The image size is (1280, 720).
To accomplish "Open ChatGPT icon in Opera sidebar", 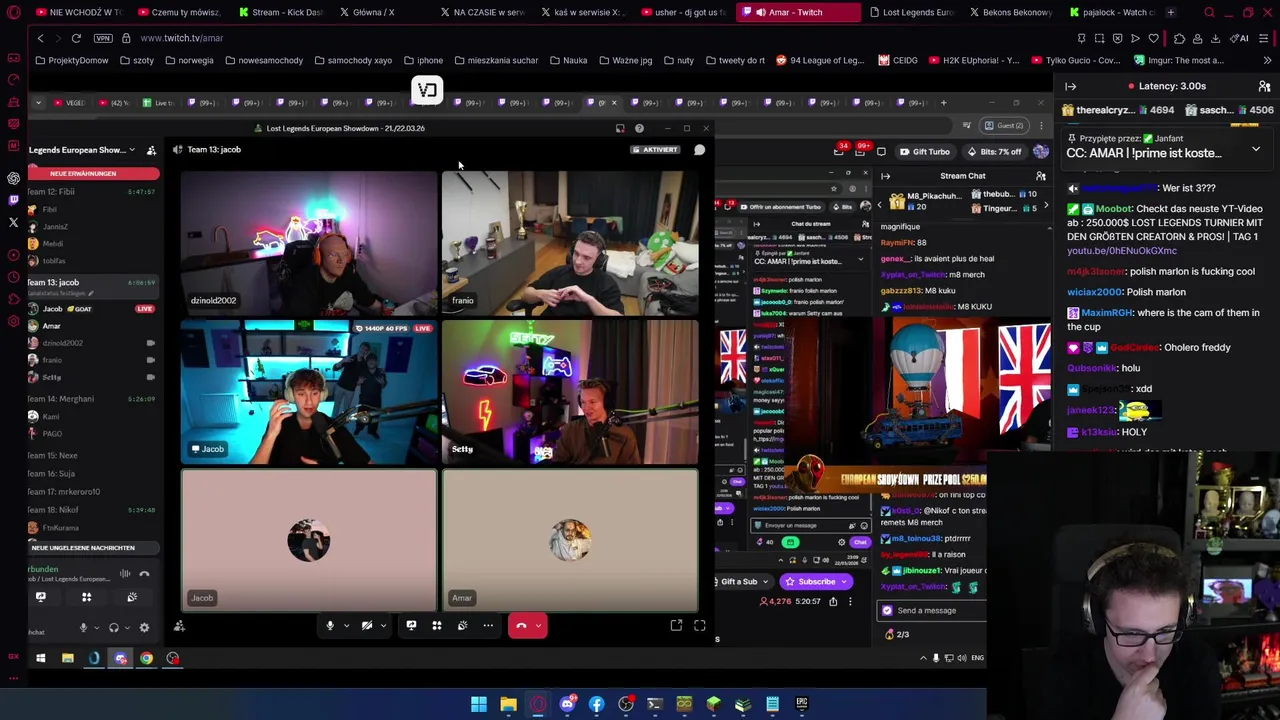I will (x=13, y=178).
